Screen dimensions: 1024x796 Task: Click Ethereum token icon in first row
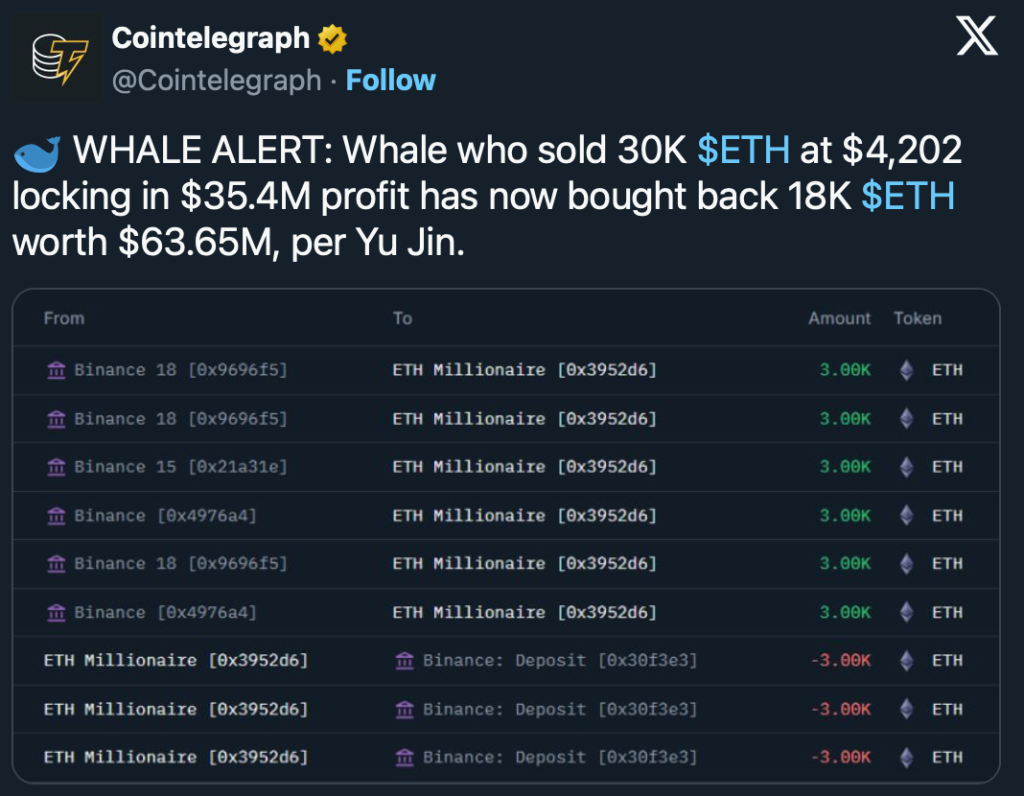(907, 370)
